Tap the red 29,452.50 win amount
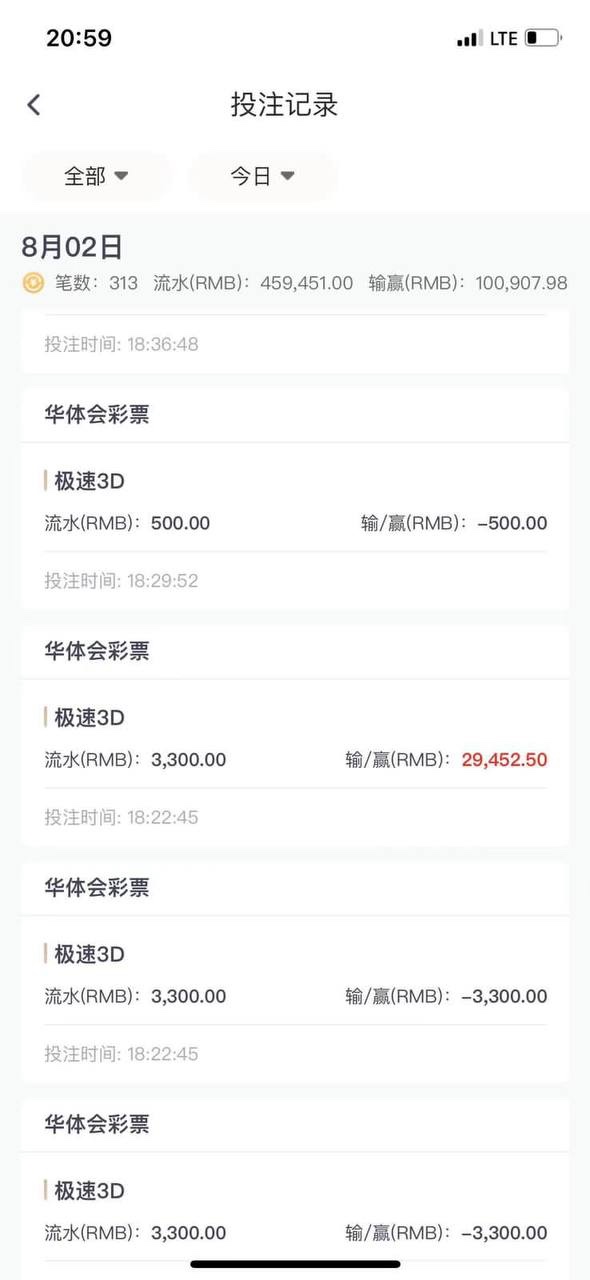The height and width of the screenshot is (1280, 590). (x=504, y=760)
